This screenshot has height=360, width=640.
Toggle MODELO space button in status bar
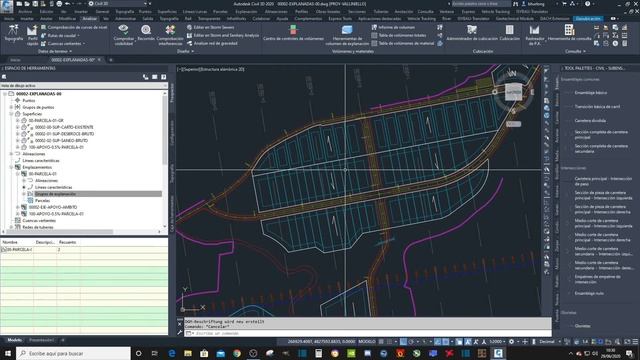point(367,342)
